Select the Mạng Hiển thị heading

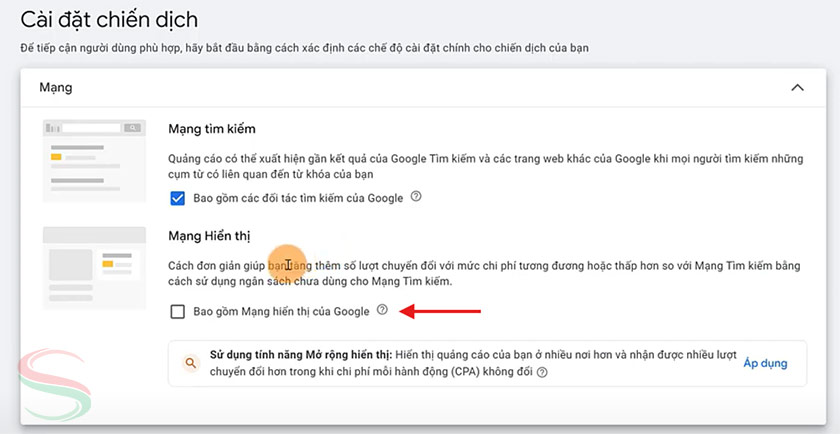pyautogui.click(x=208, y=236)
